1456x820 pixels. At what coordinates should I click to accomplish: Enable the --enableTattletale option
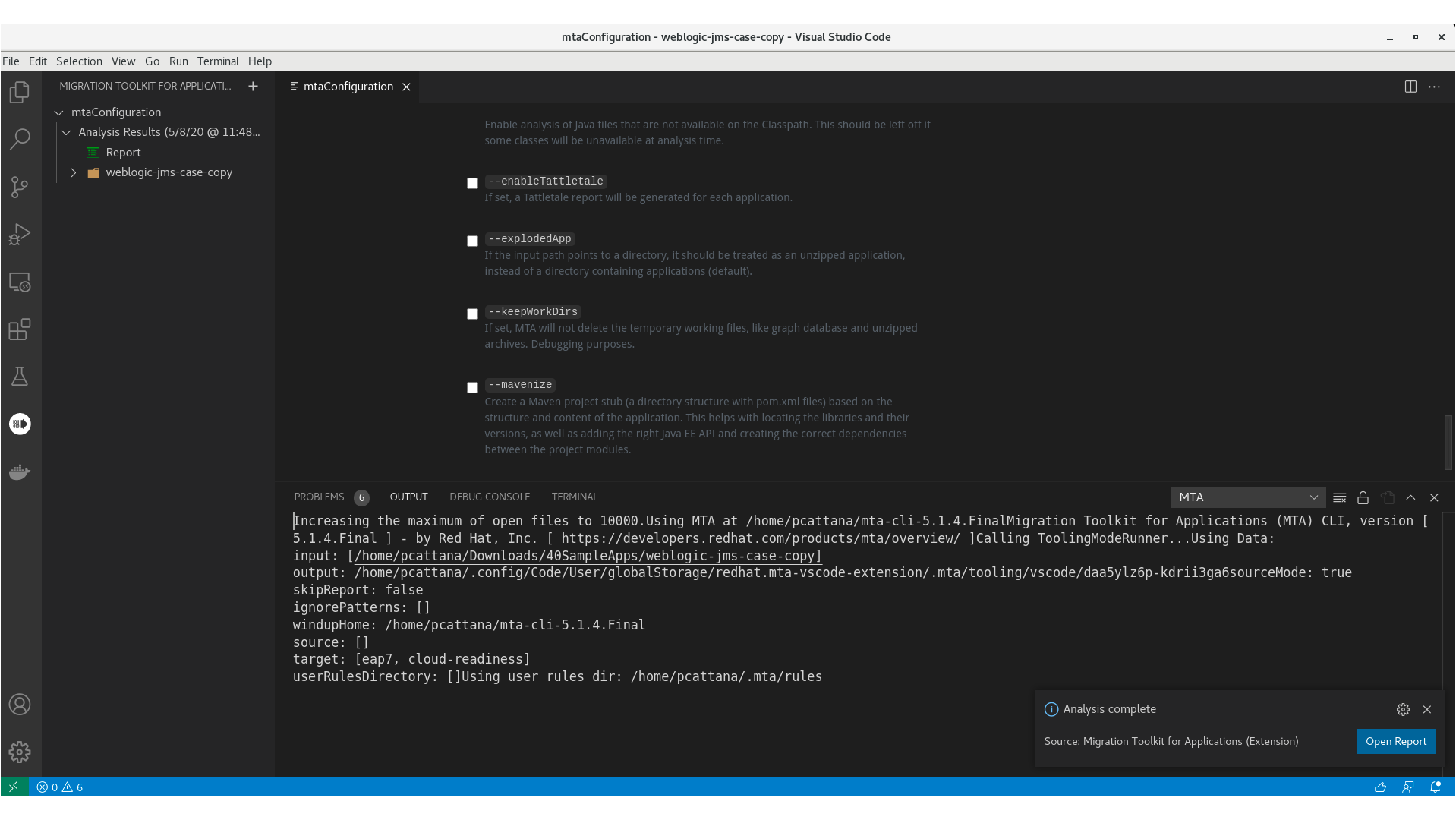pos(472,184)
